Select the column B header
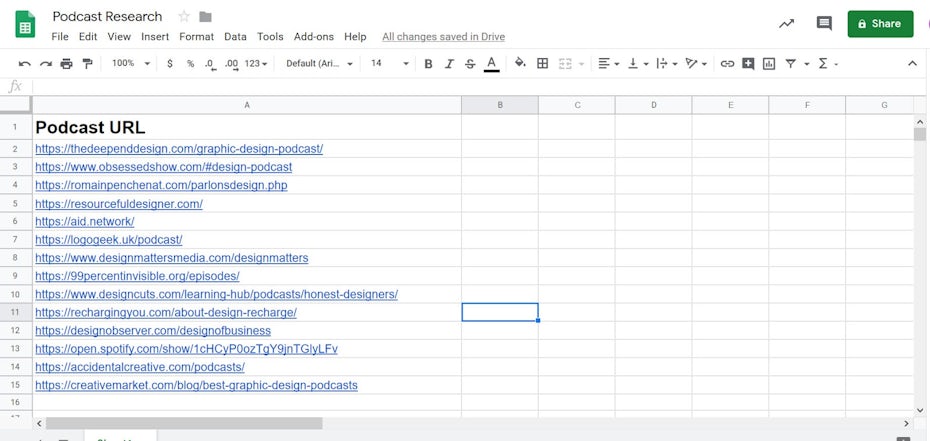This screenshot has width=930, height=441. point(500,105)
